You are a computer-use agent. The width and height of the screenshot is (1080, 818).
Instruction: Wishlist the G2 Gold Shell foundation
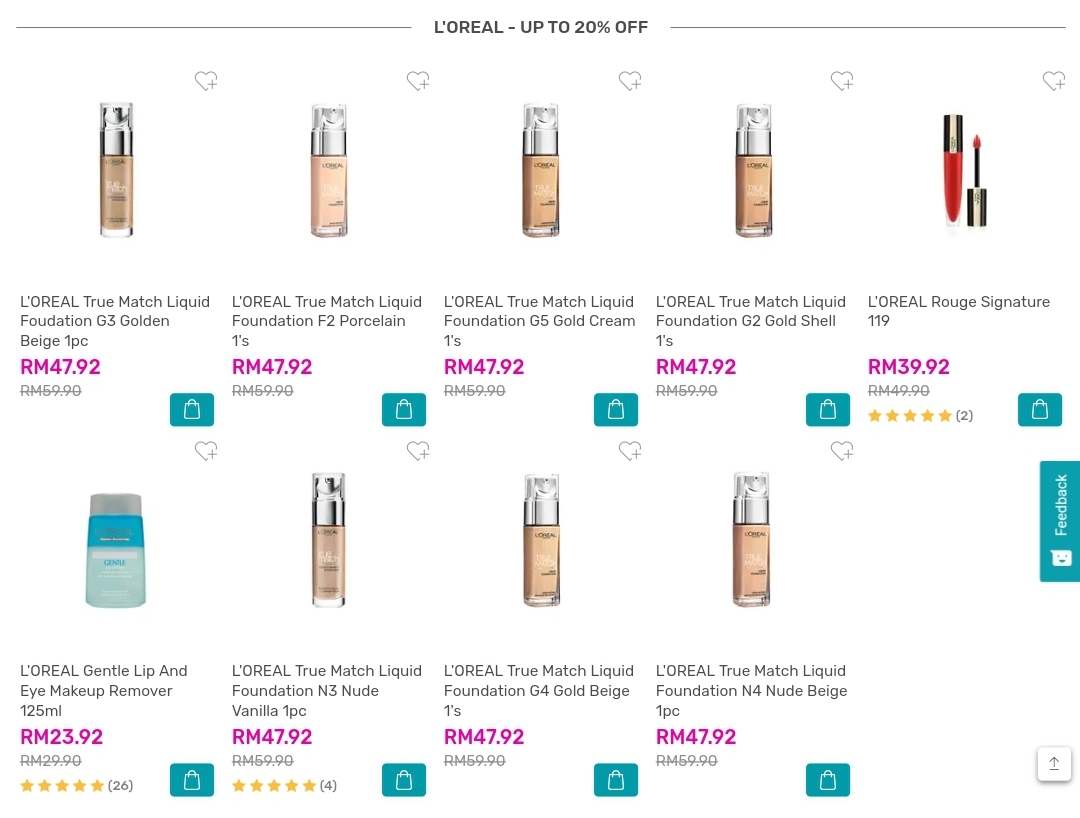pyautogui.click(x=842, y=81)
